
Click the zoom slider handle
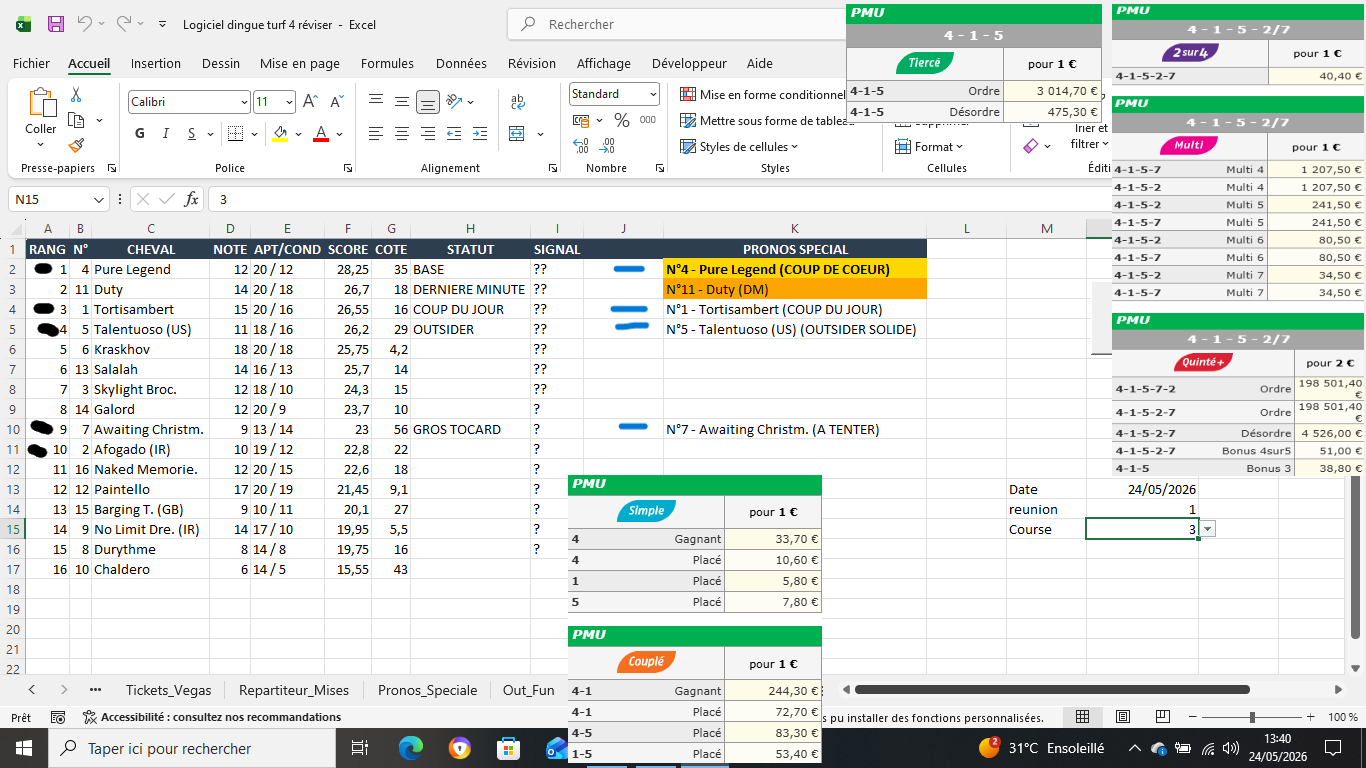[1252, 717]
